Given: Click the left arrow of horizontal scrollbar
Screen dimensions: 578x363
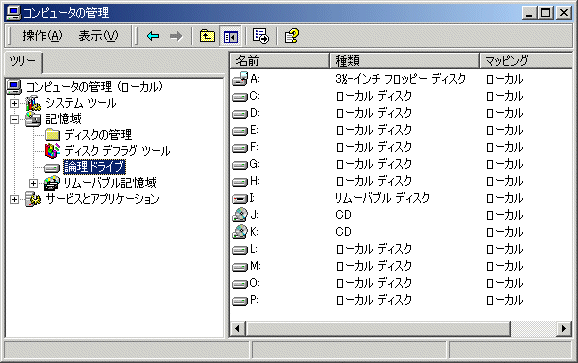Looking at the screenshot, I should point(238,328).
